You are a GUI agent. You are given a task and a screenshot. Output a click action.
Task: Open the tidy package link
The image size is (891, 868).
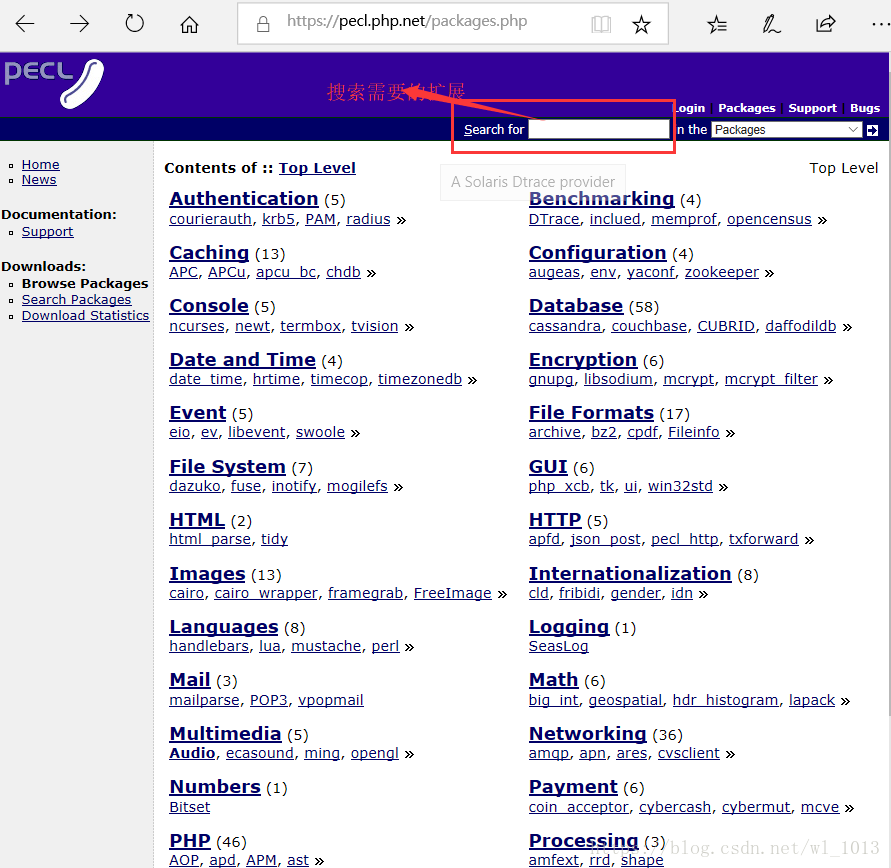[274, 539]
